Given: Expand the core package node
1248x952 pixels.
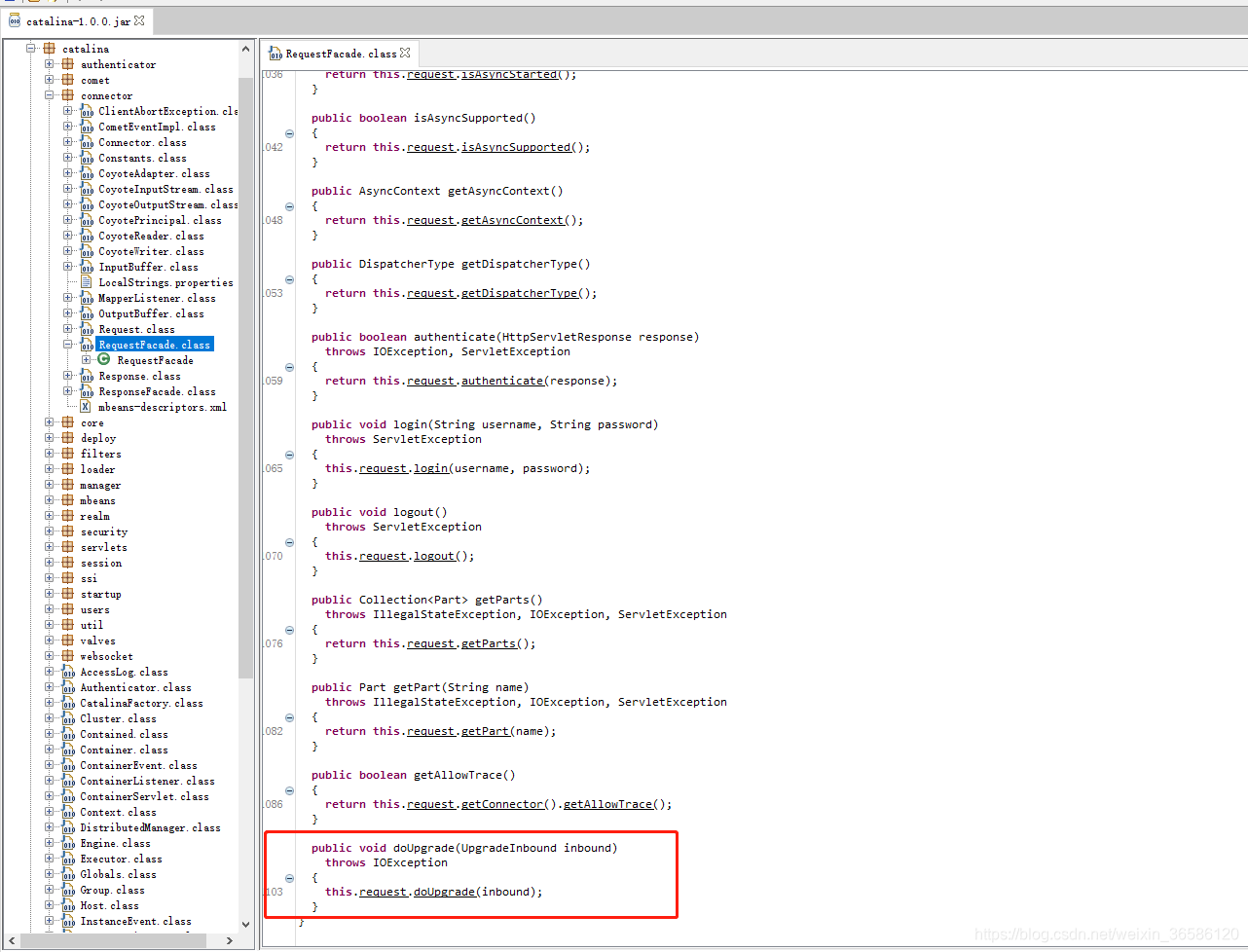Looking at the screenshot, I should (x=50, y=422).
